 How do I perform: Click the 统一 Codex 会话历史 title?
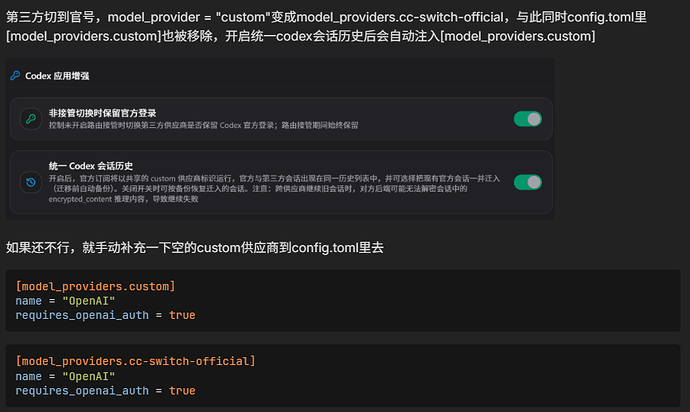pyautogui.click(x=91, y=166)
